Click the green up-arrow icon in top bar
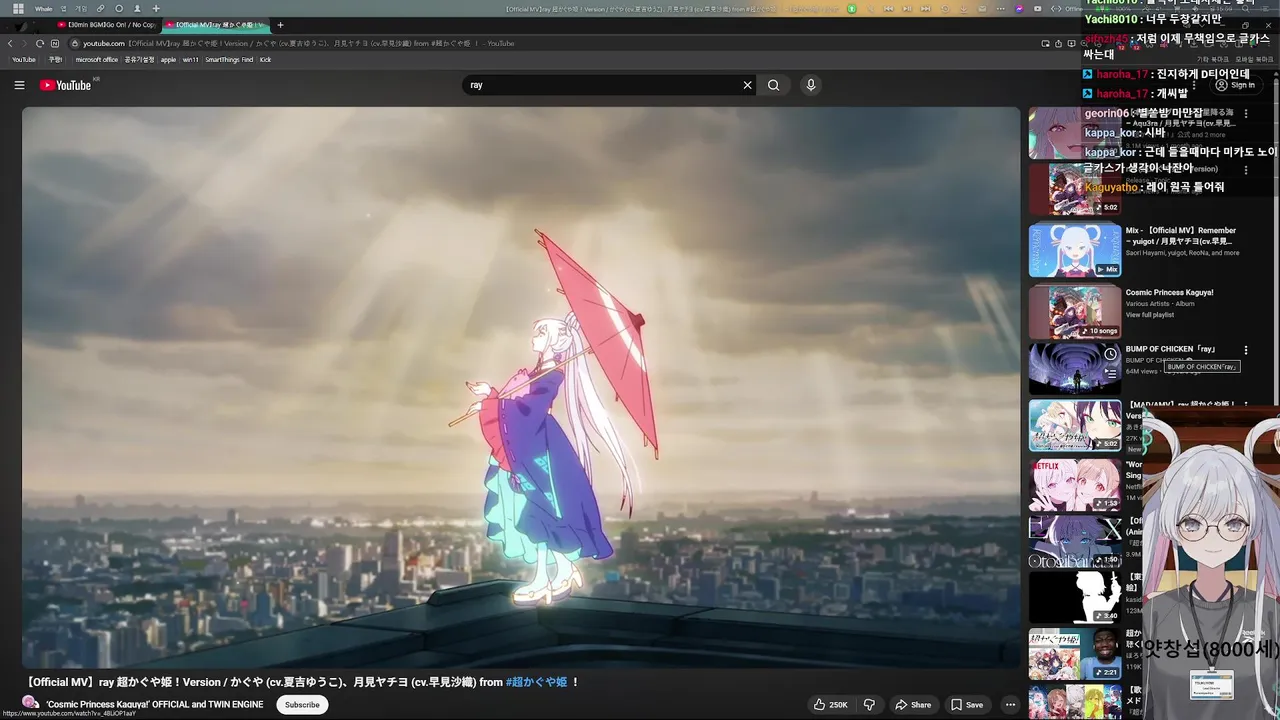The image size is (1280, 720). pos(852,9)
